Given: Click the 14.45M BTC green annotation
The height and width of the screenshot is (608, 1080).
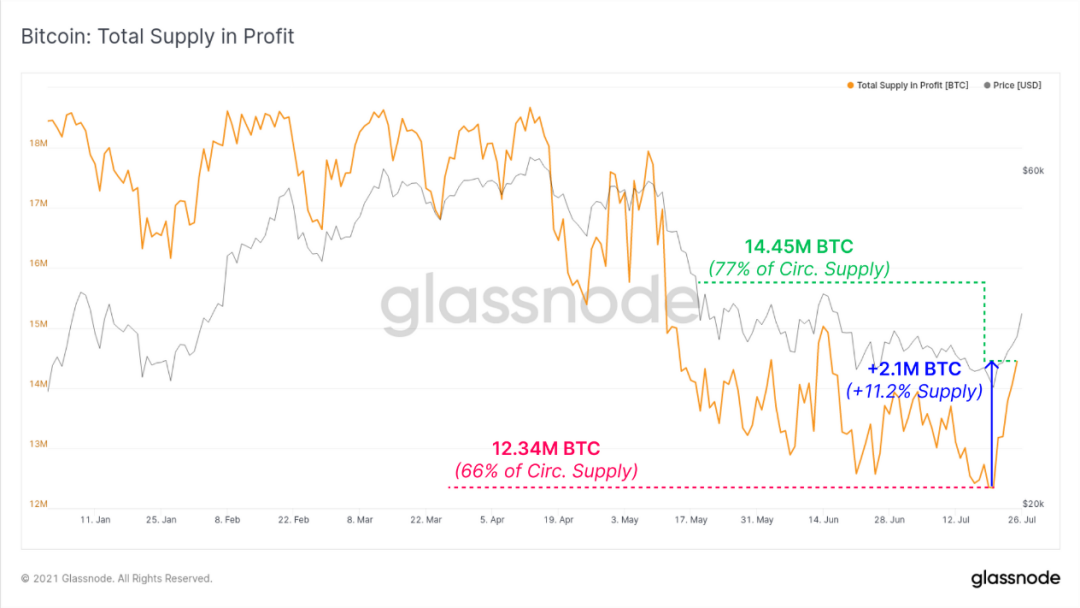Looking at the screenshot, I should click(798, 247).
